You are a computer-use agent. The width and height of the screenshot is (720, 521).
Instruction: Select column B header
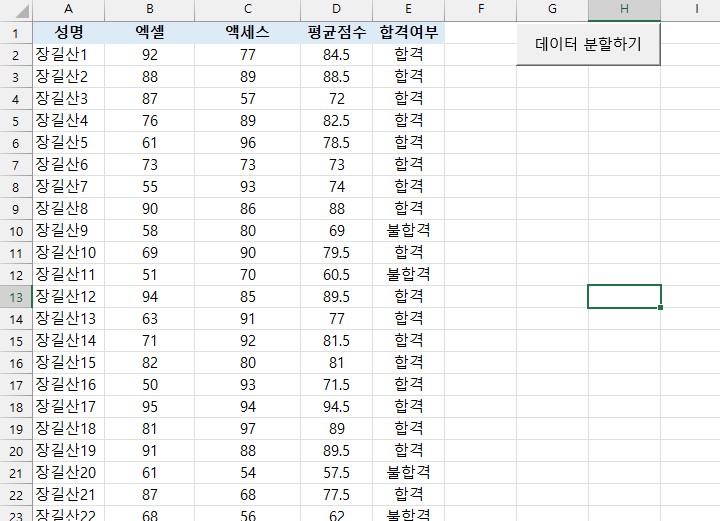[150, 9]
